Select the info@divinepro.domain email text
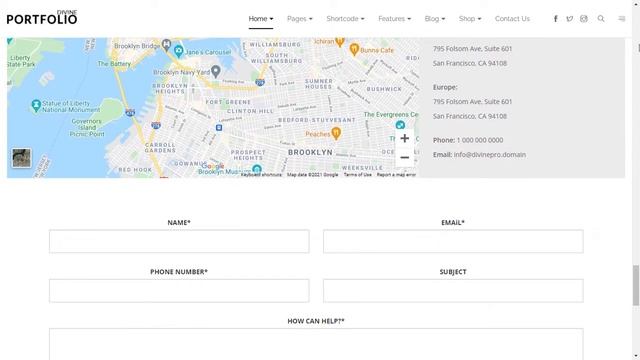The height and width of the screenshot is (360, 640). tap(490, 155)
